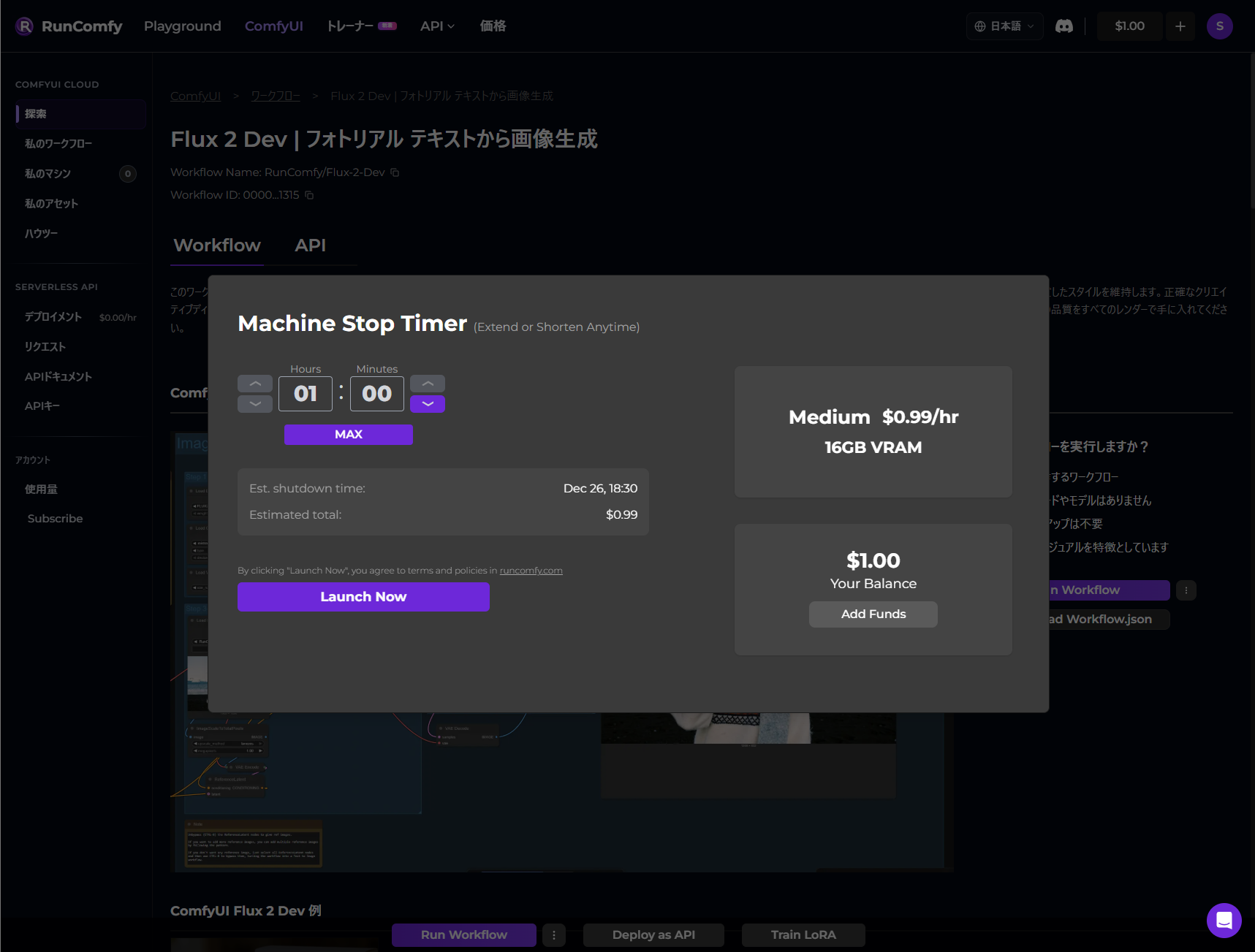Decrease minutes with the purple down arrow
1255x952 pixels.
pyautogui.click(x=428, y=404)
